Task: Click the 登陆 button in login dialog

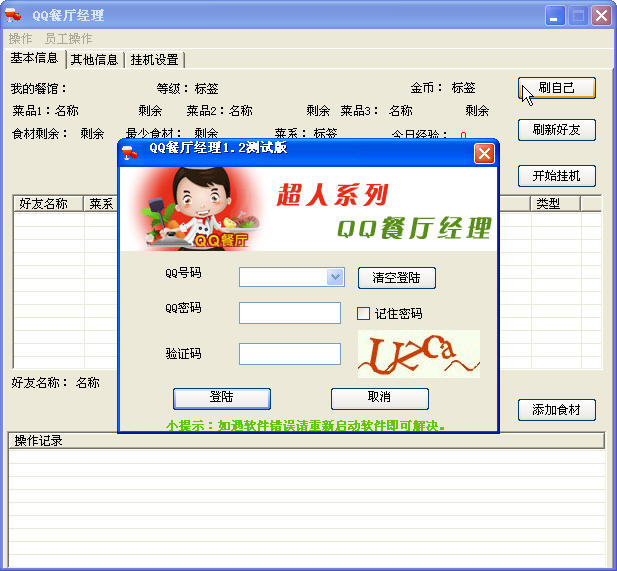Action: [222, 399]
